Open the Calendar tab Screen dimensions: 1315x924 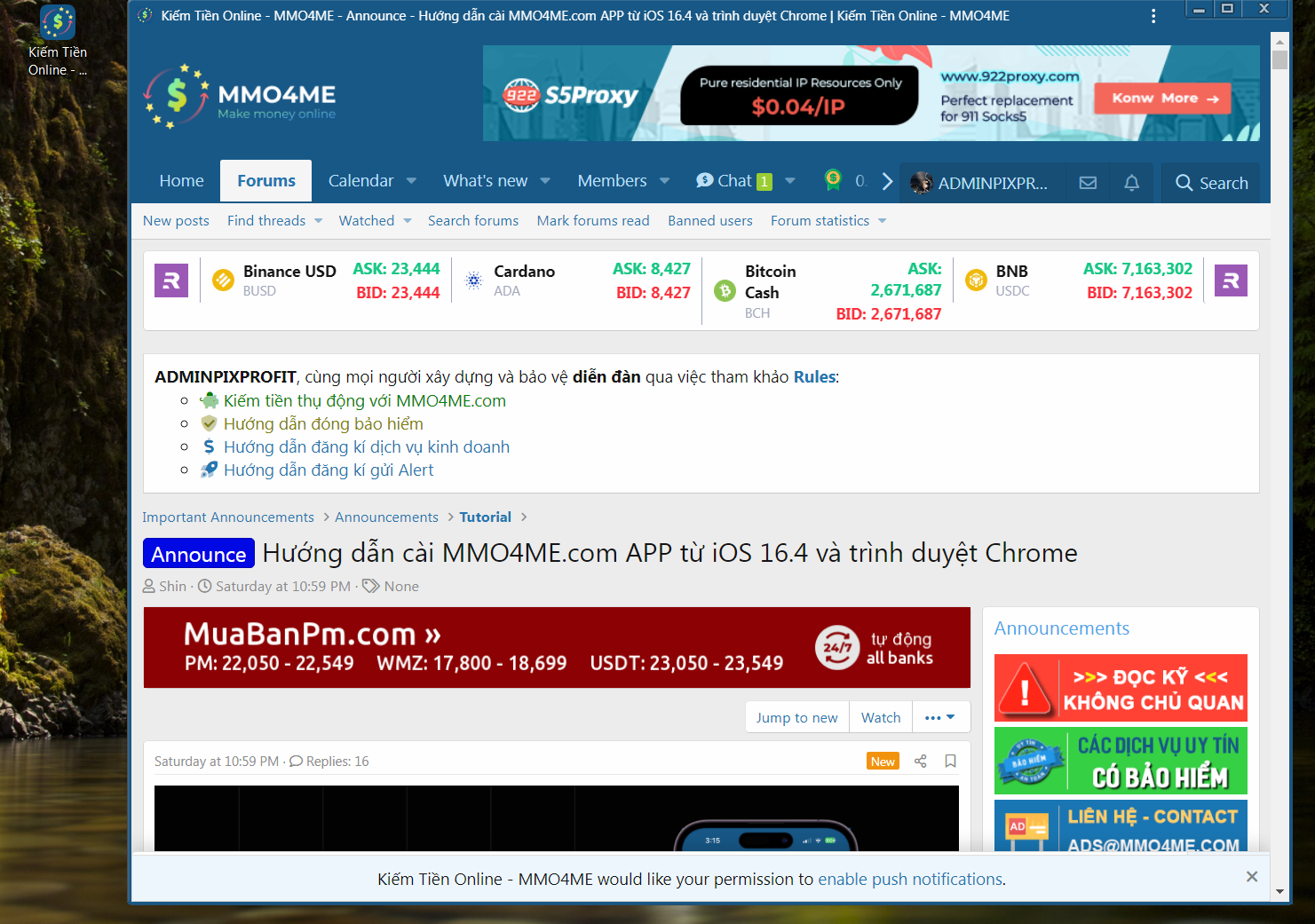click(x=360, y=181)
